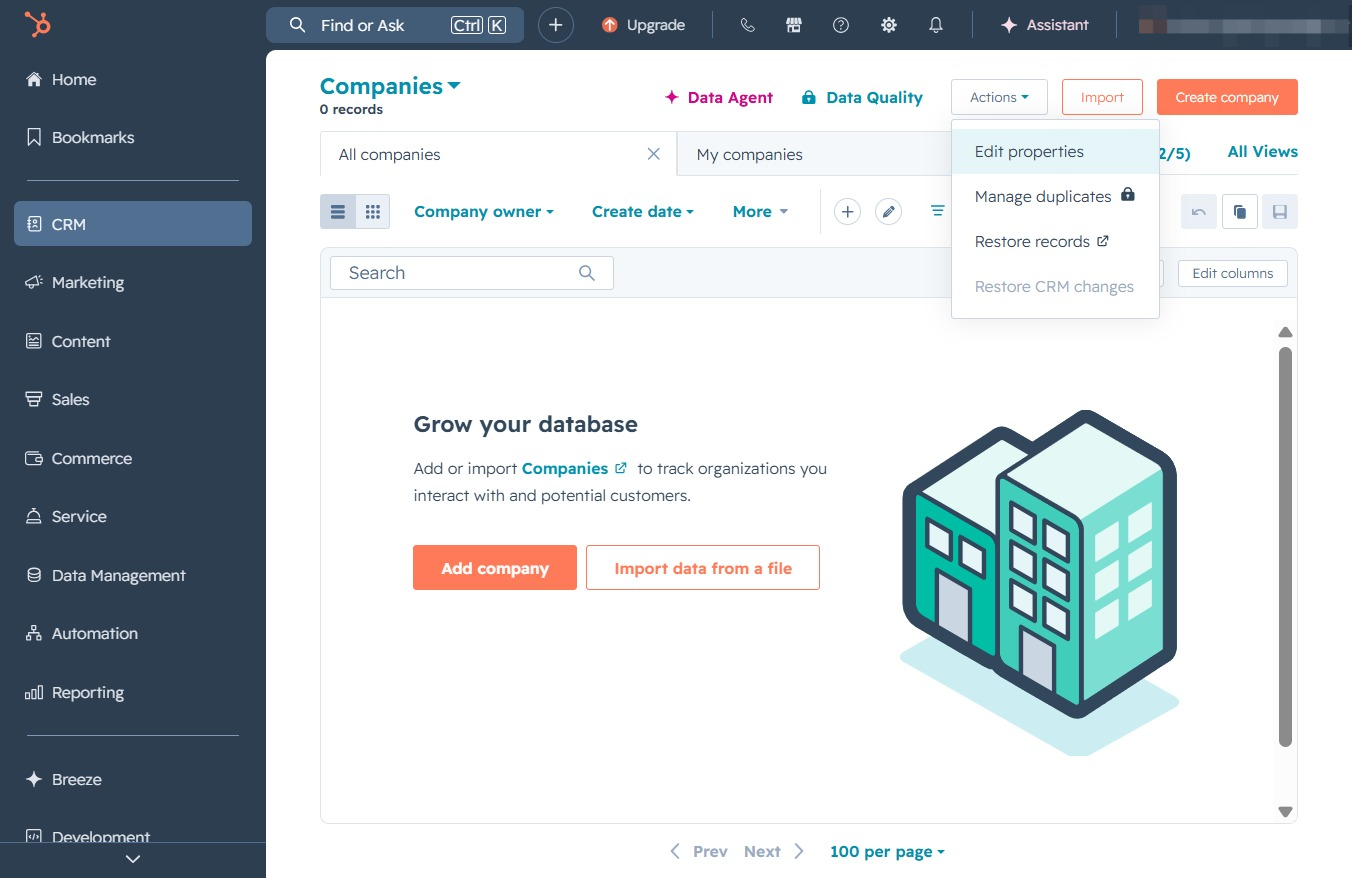
Task: Open the Marketplace storefront icon
Action: click(x=794, y=25)
